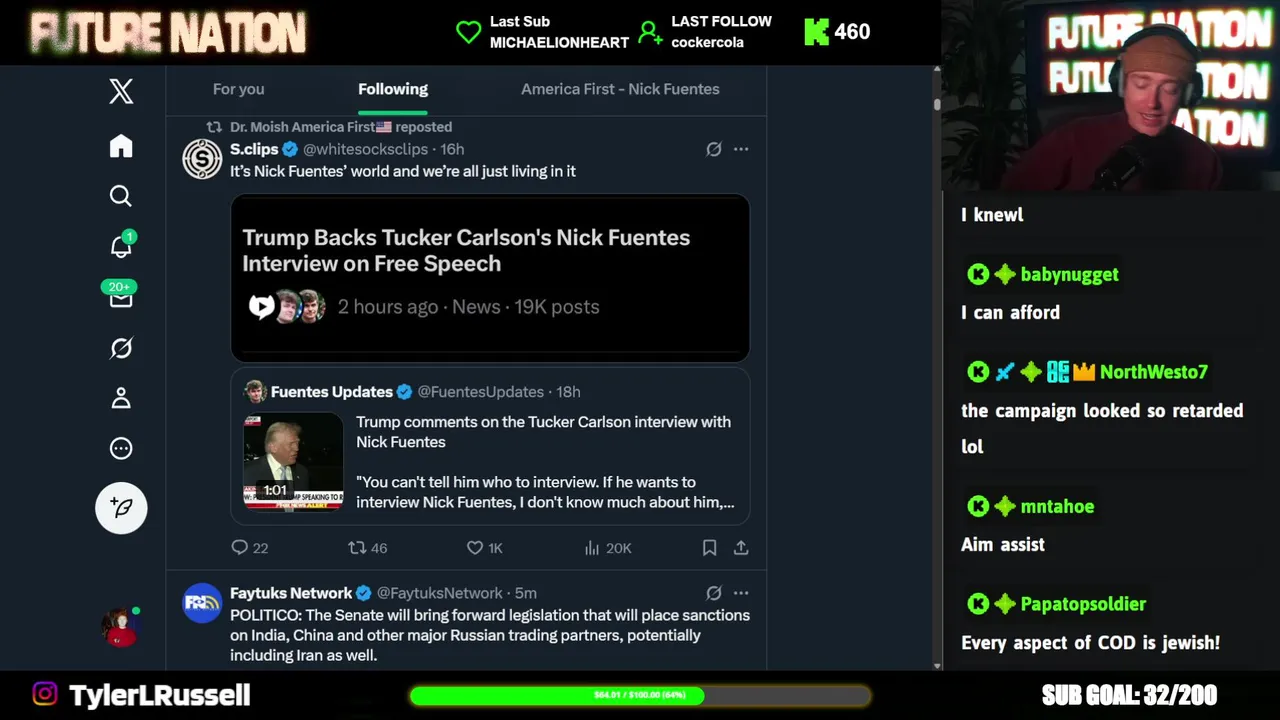
Task: Open account avatar at sidebar bottom
Action: [121, 626]
